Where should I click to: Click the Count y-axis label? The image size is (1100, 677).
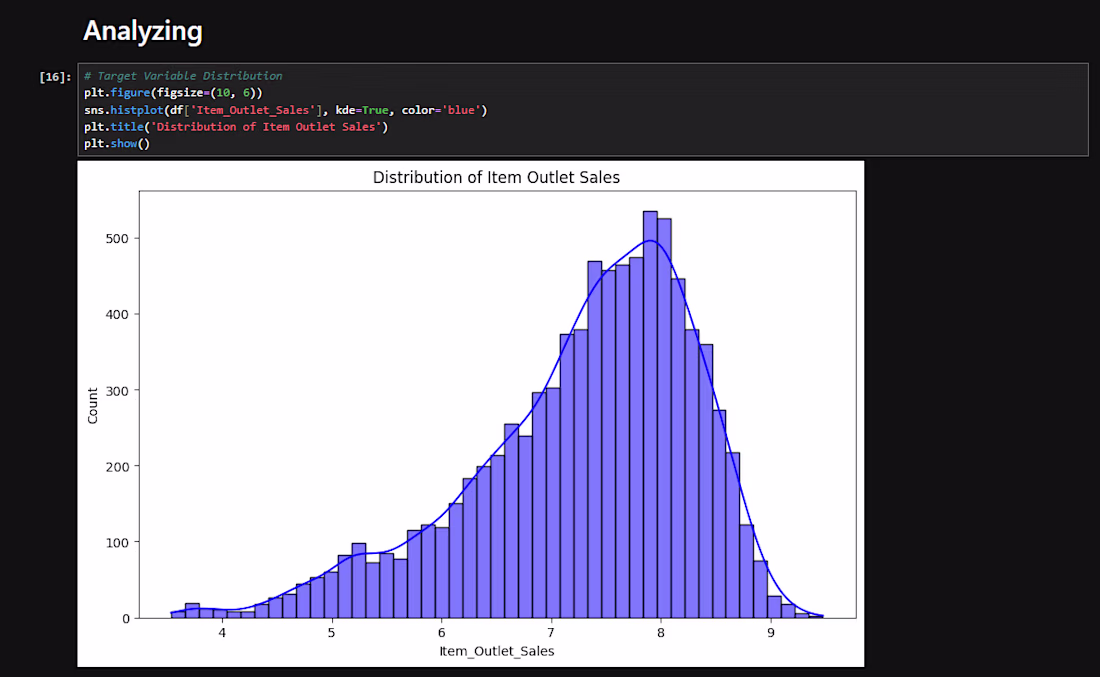tap(93, 405)
